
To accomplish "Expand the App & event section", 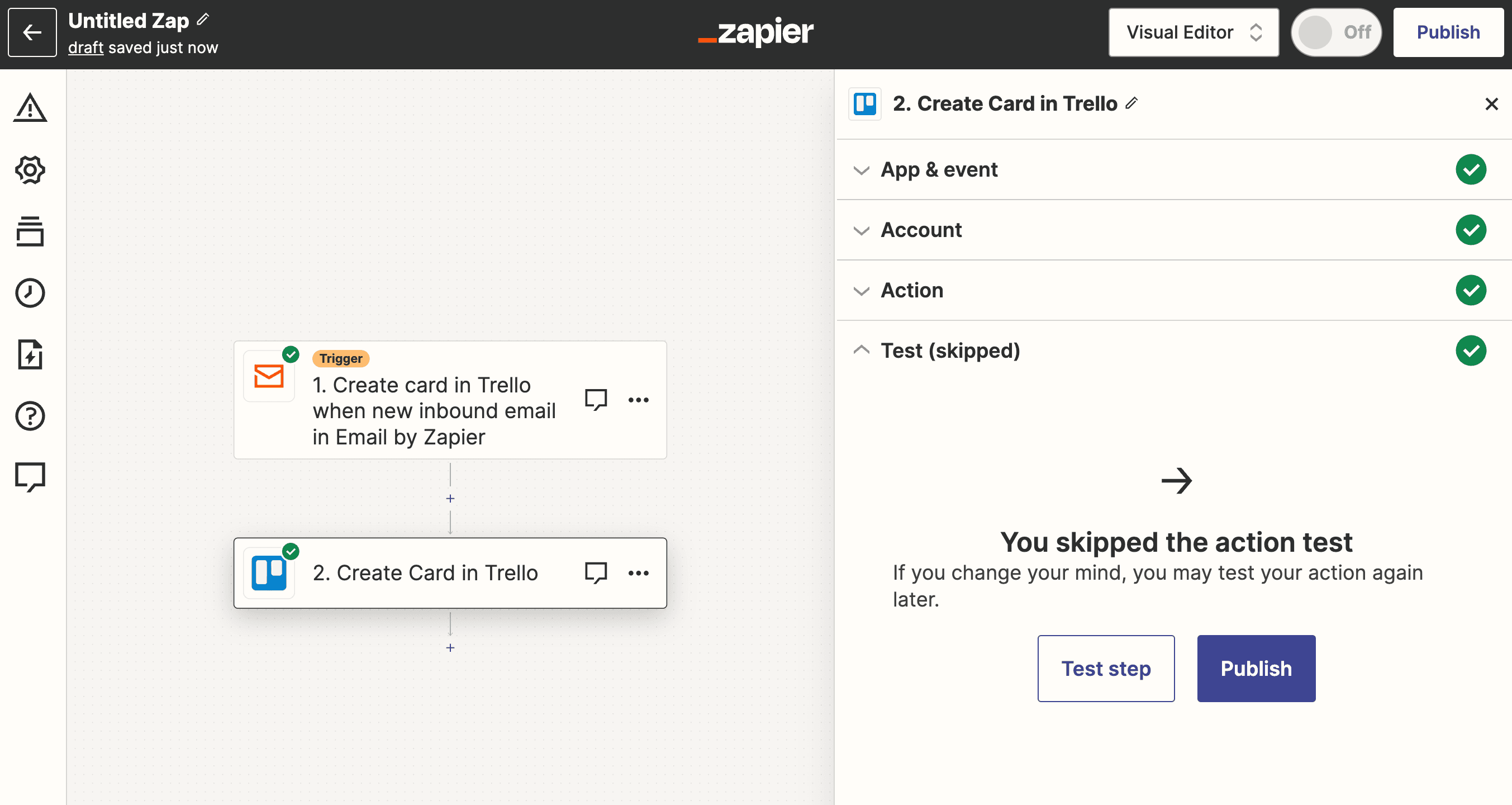I will point(1175,170).
